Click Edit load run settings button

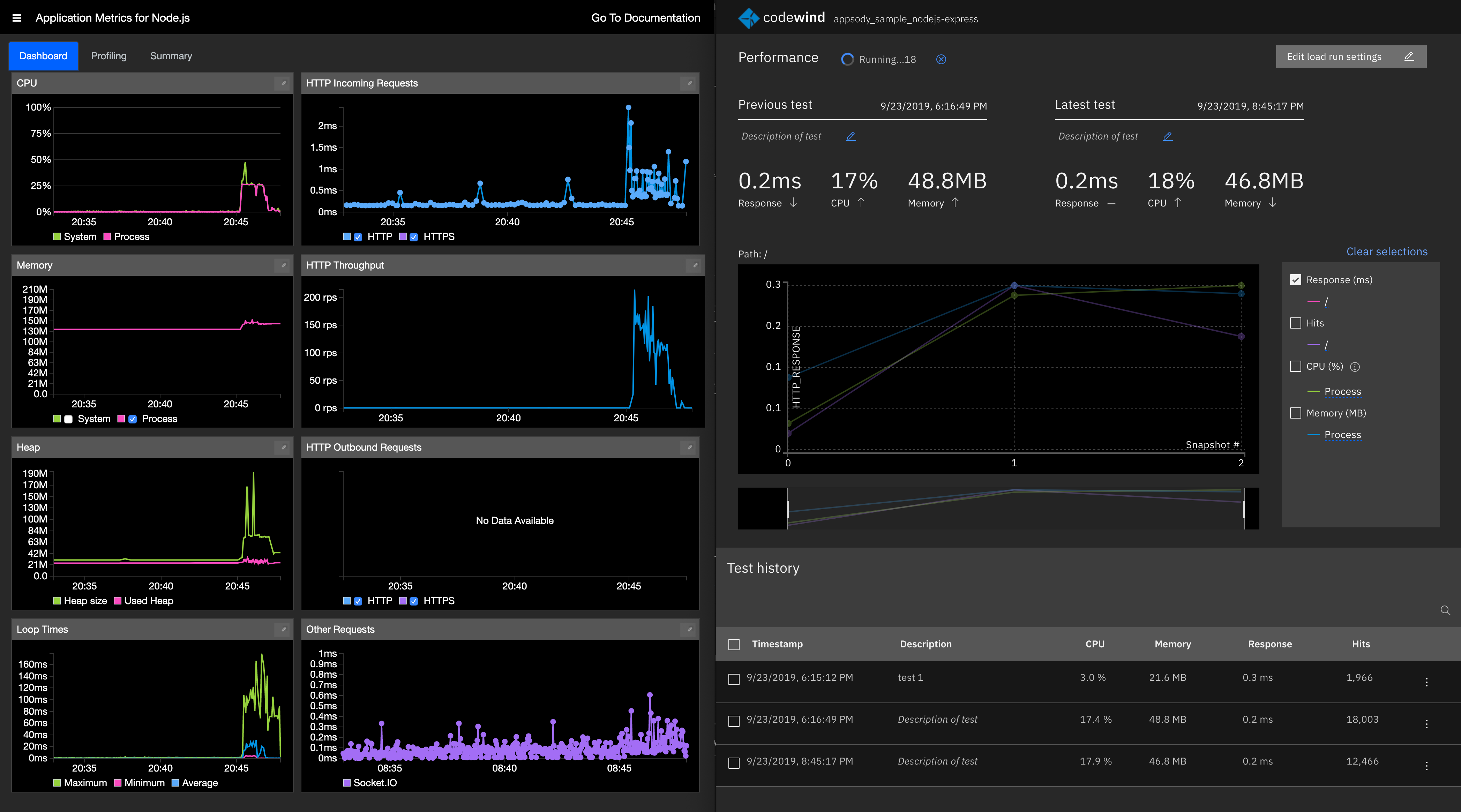[x=1351, y=57]
